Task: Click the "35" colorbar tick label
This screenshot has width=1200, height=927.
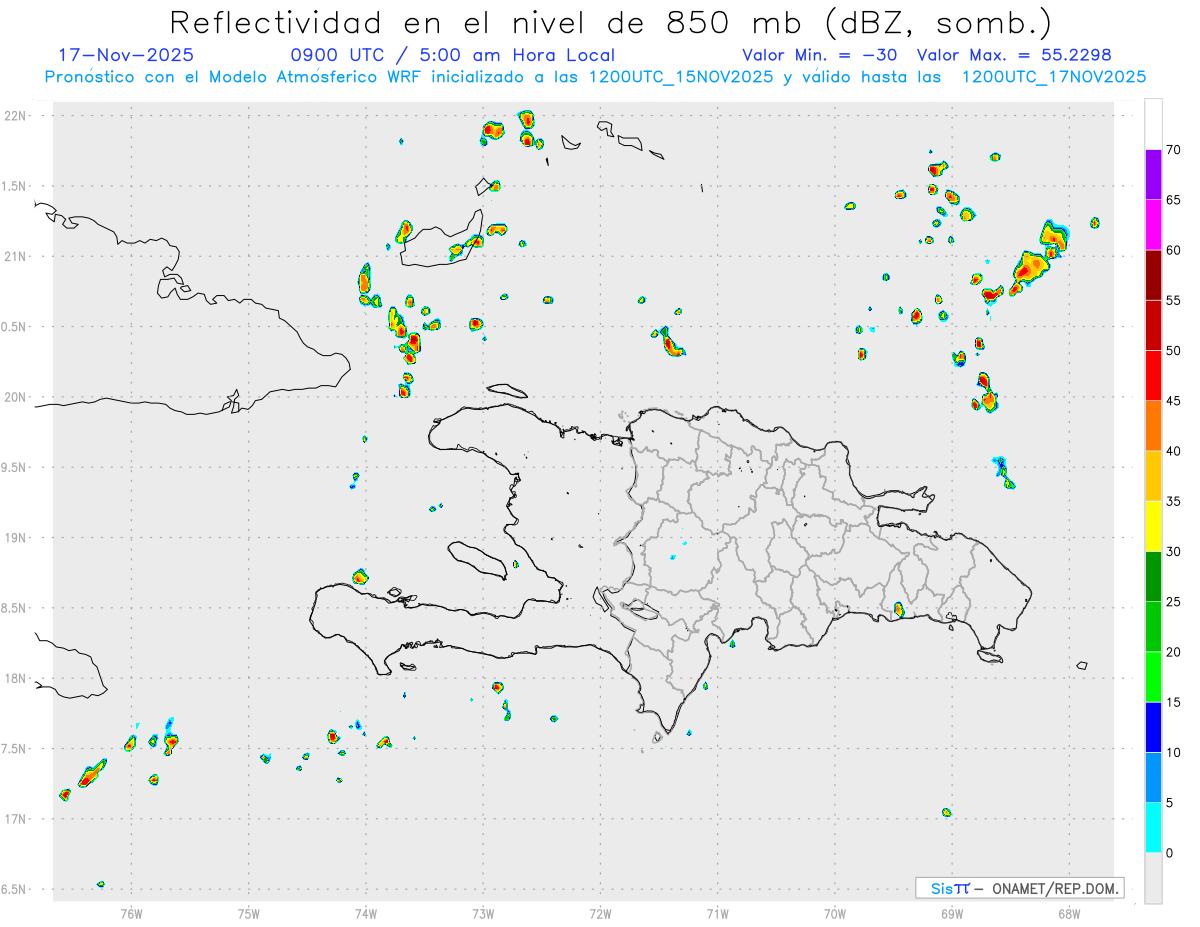Action: coord(1173,501)
